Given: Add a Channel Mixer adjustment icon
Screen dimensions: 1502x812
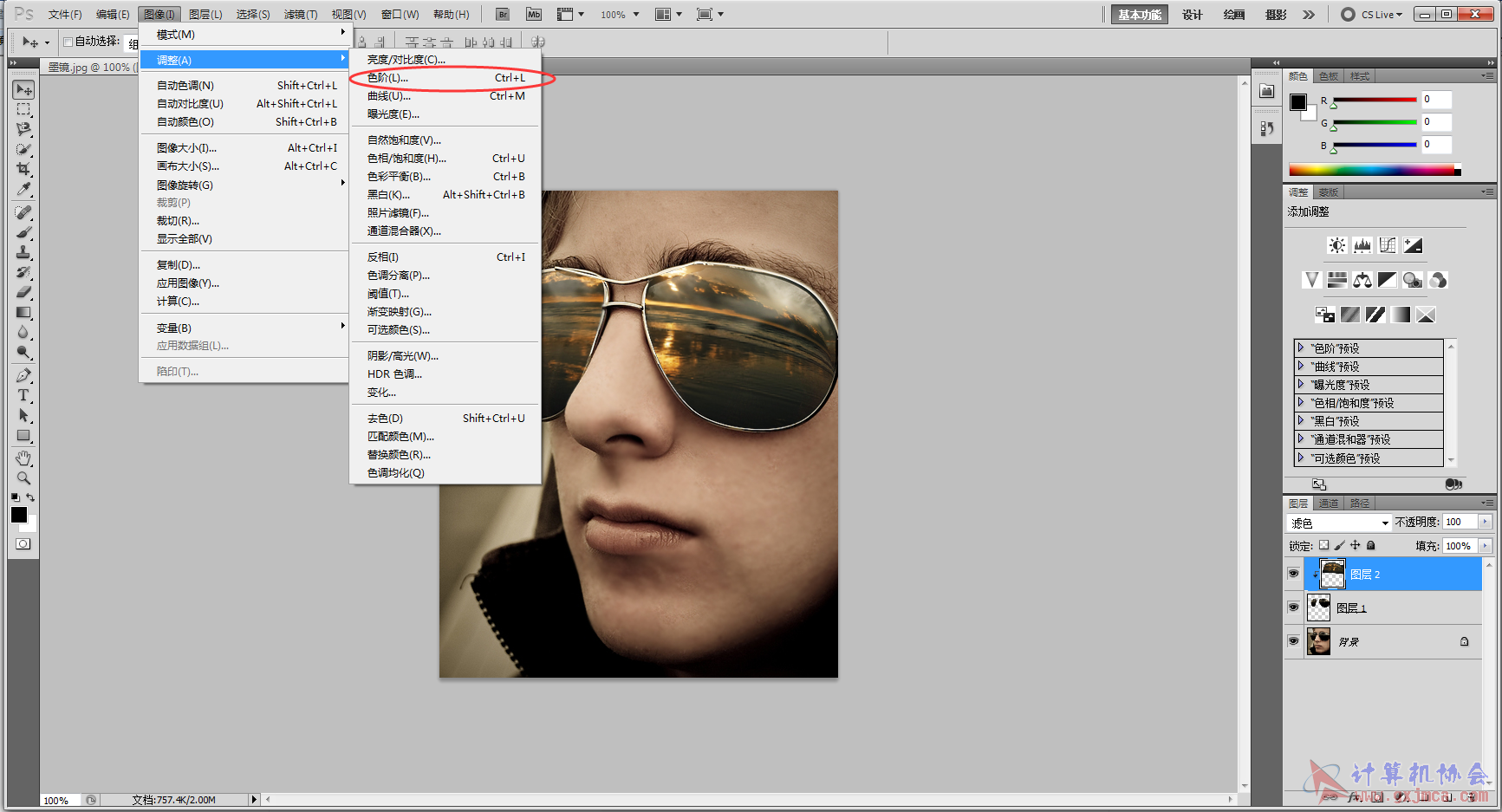Looking at the screenshot, I should (1438, 280).
